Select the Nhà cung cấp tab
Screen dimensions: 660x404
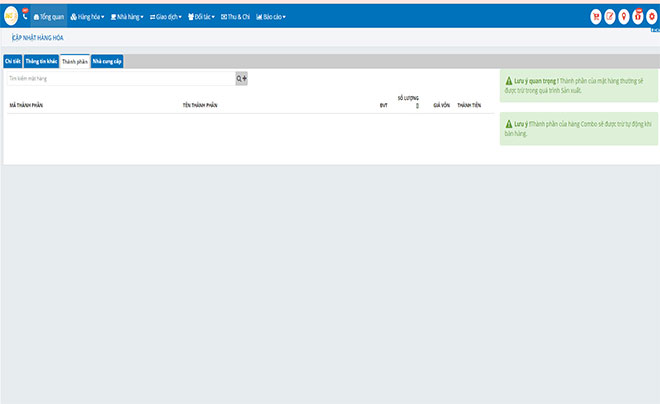(107, 61)
